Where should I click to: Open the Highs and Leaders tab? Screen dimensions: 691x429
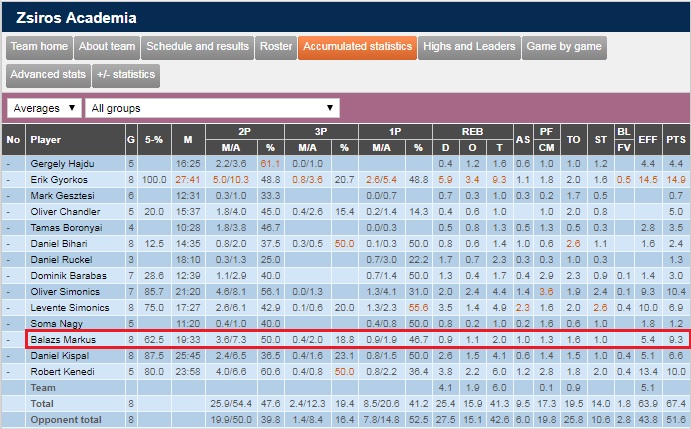(x=469, y=47)
